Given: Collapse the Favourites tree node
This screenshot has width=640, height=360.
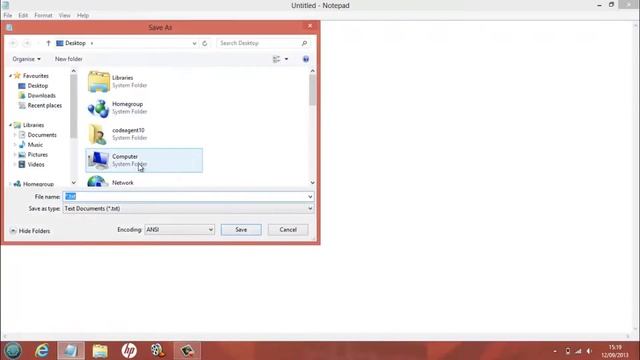Looking at the screenshot, I should (x=10, y=76).
